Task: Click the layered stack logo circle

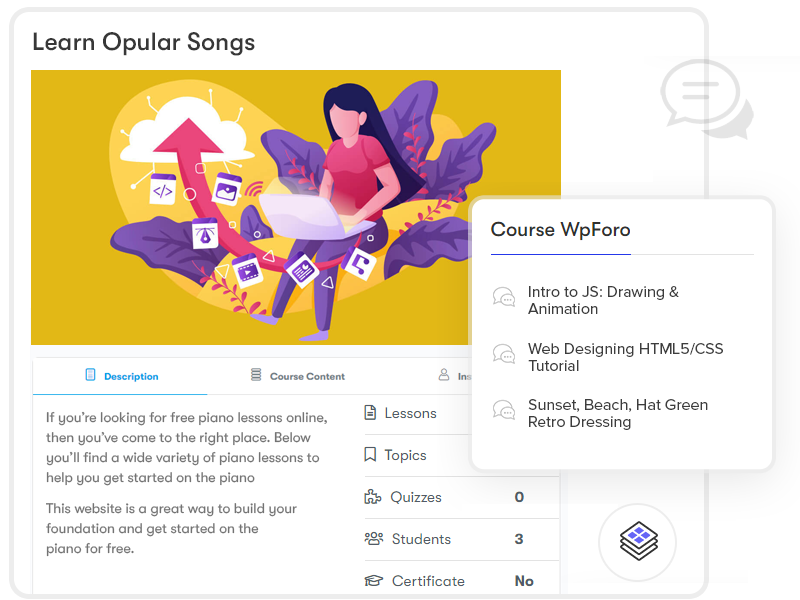Action: click(638, 542)
